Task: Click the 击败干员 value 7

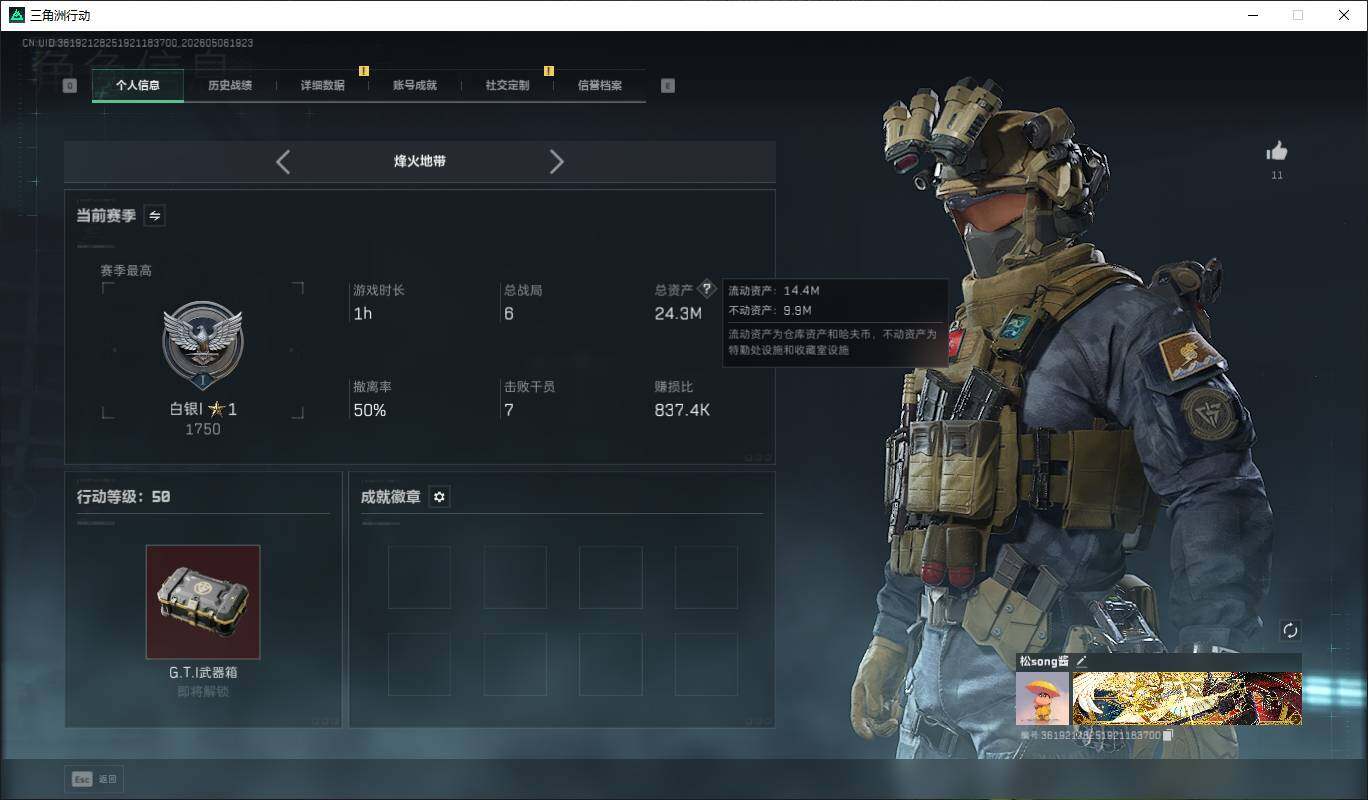Action: point(509,411)
